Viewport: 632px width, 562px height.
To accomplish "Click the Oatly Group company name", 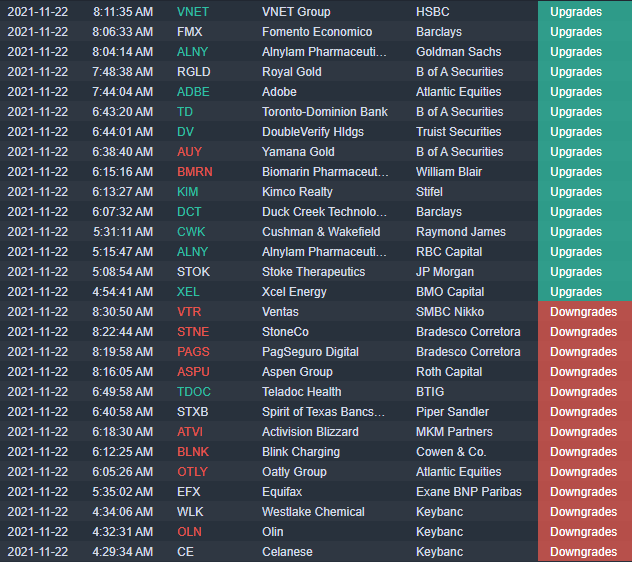I will 294,472.
